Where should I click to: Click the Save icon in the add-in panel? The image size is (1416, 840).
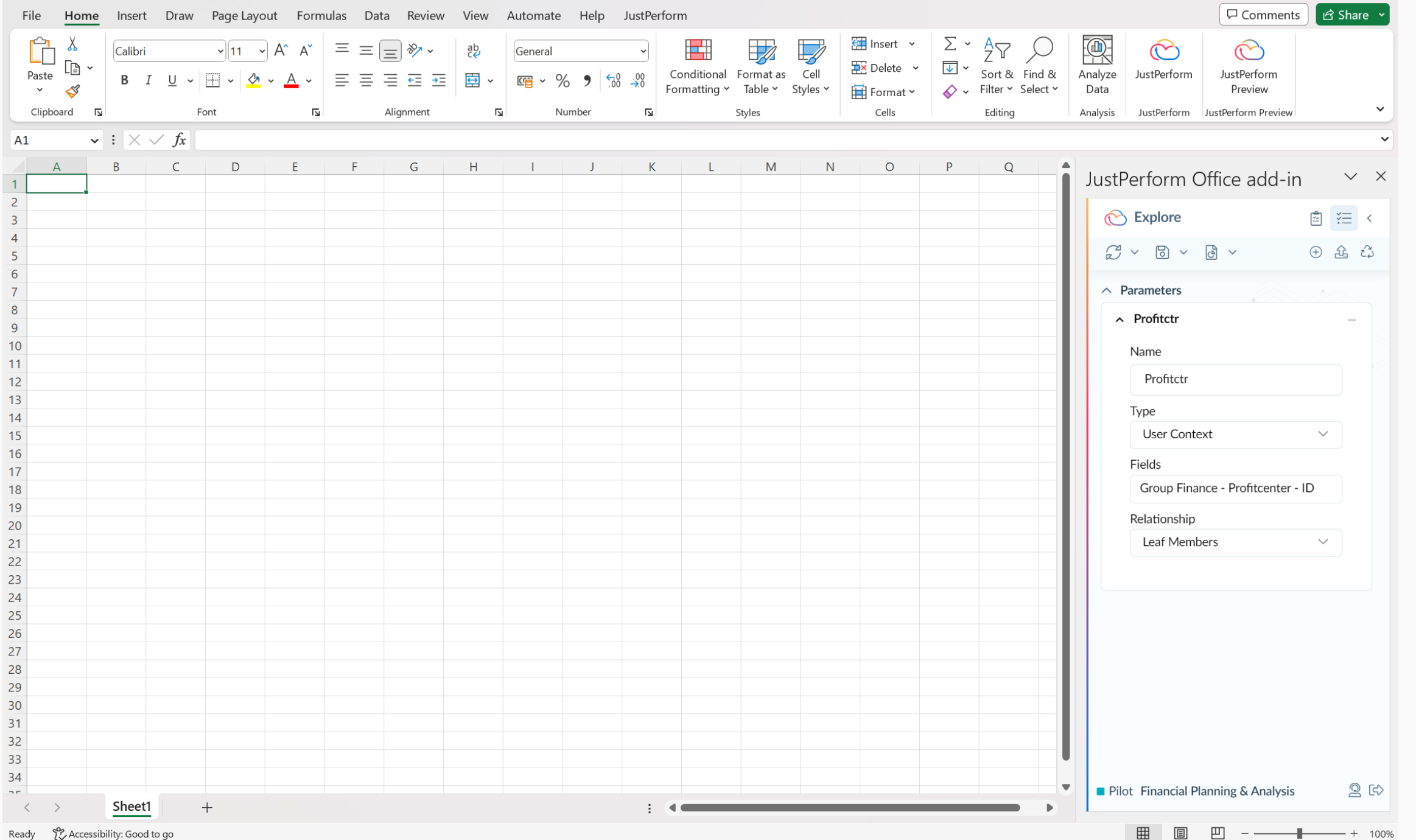coord(1162,252)
